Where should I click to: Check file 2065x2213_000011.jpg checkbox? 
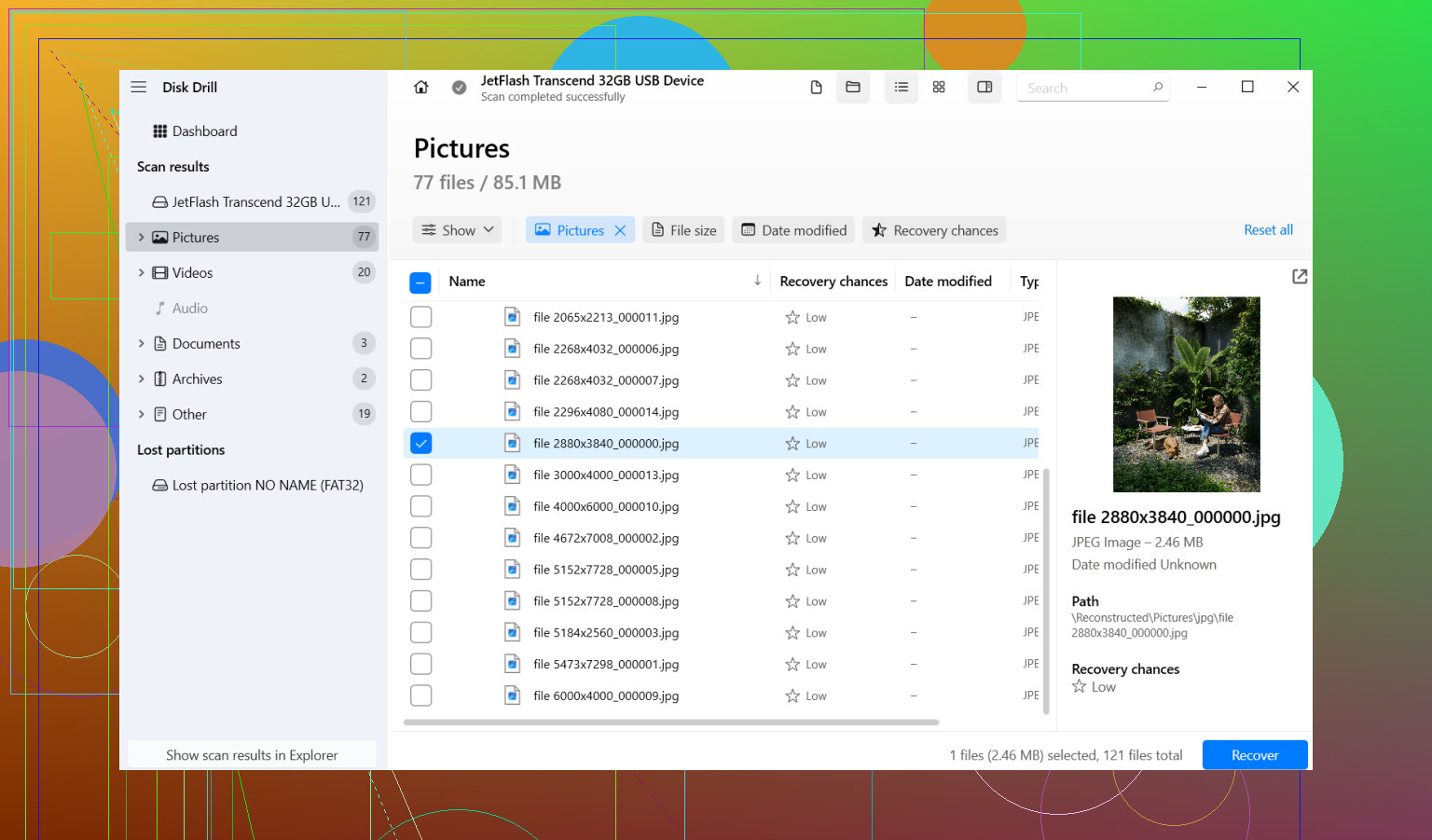421,317
